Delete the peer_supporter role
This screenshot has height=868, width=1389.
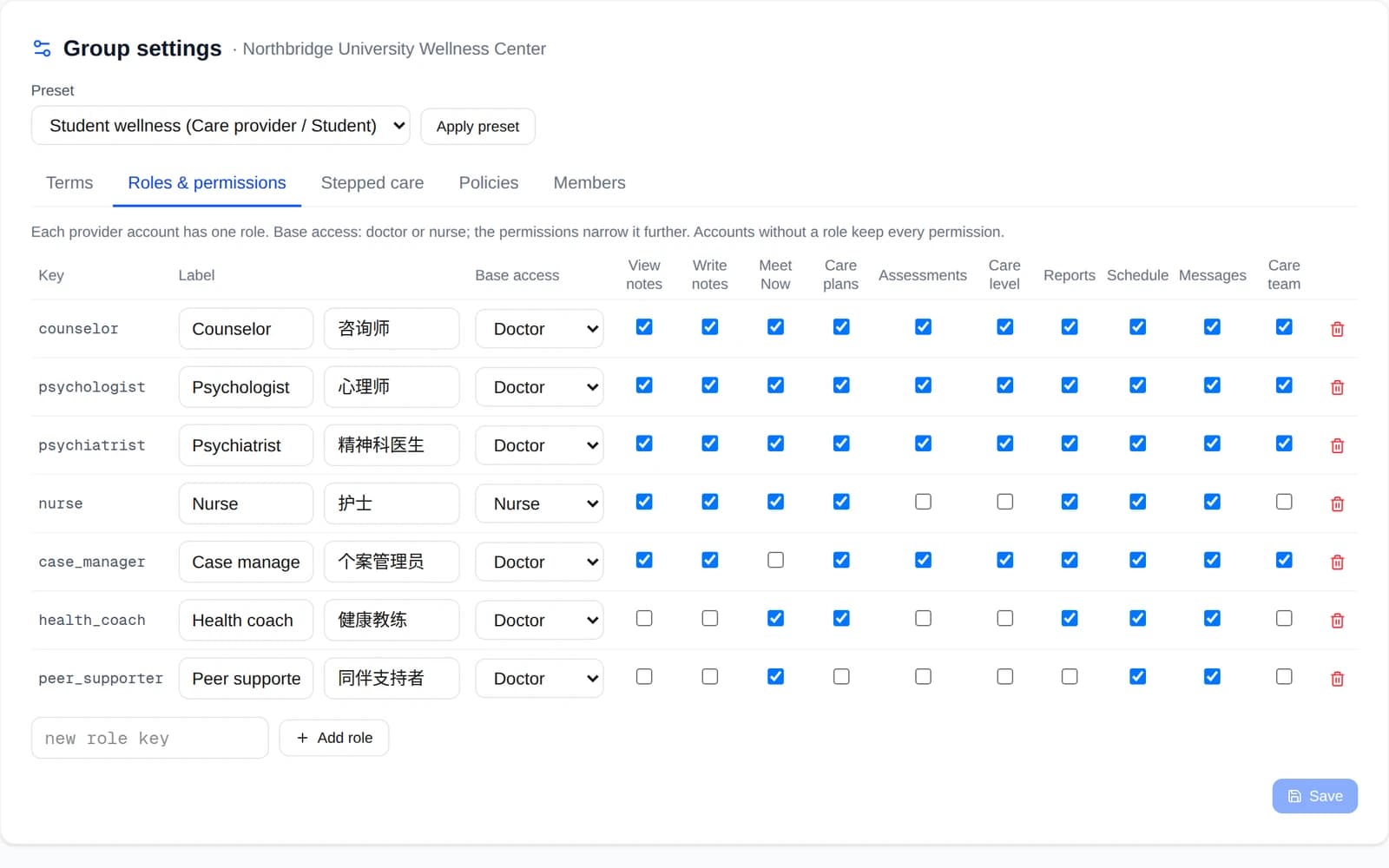point(1337,678)
